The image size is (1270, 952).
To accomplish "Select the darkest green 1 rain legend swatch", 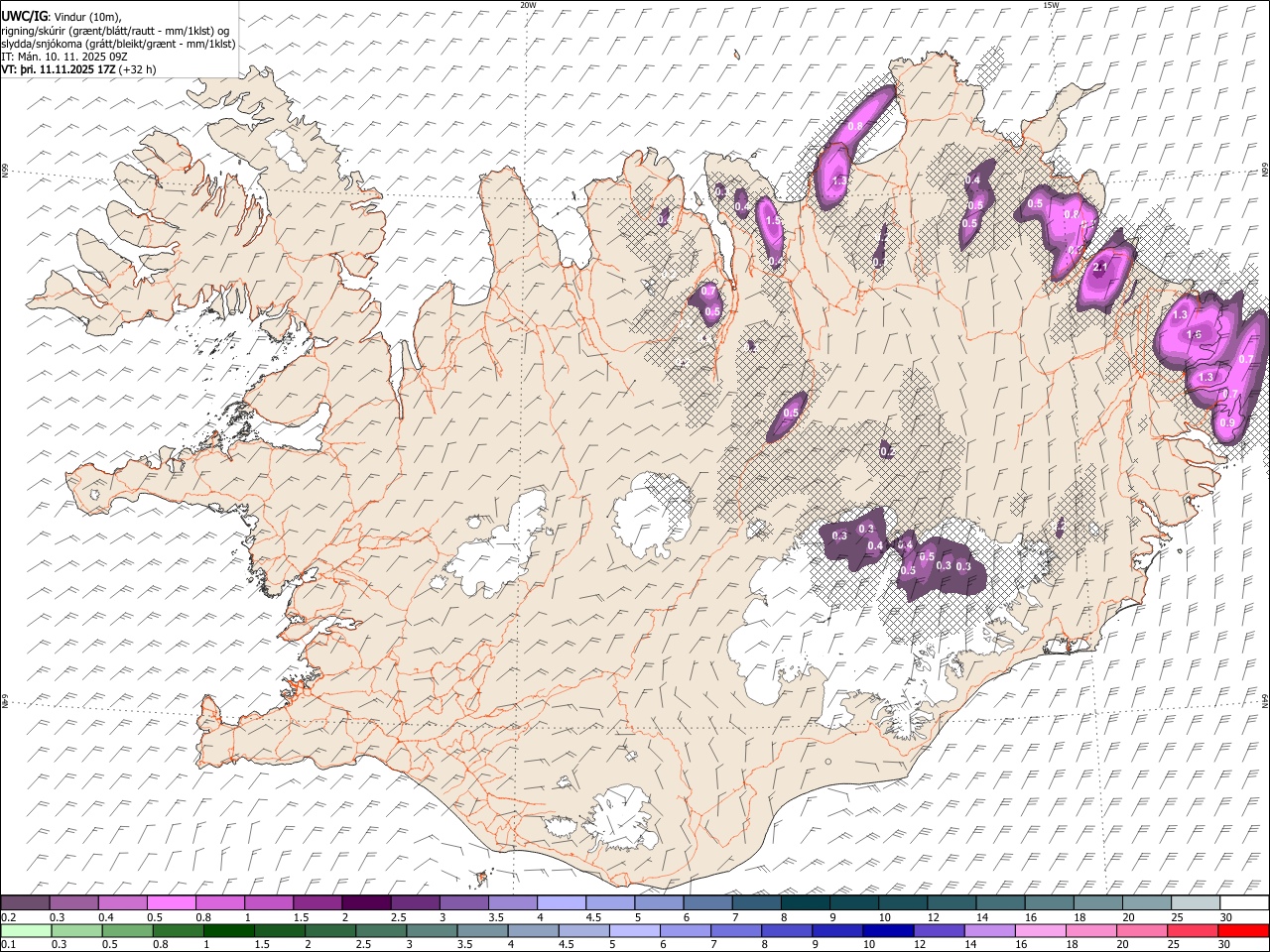I will [x=228, y=931].
